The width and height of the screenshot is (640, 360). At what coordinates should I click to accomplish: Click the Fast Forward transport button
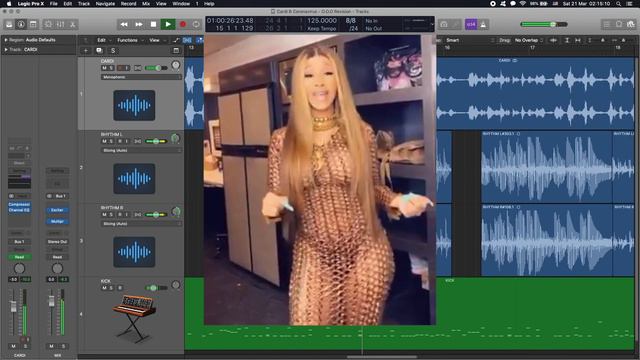[139, 24]
